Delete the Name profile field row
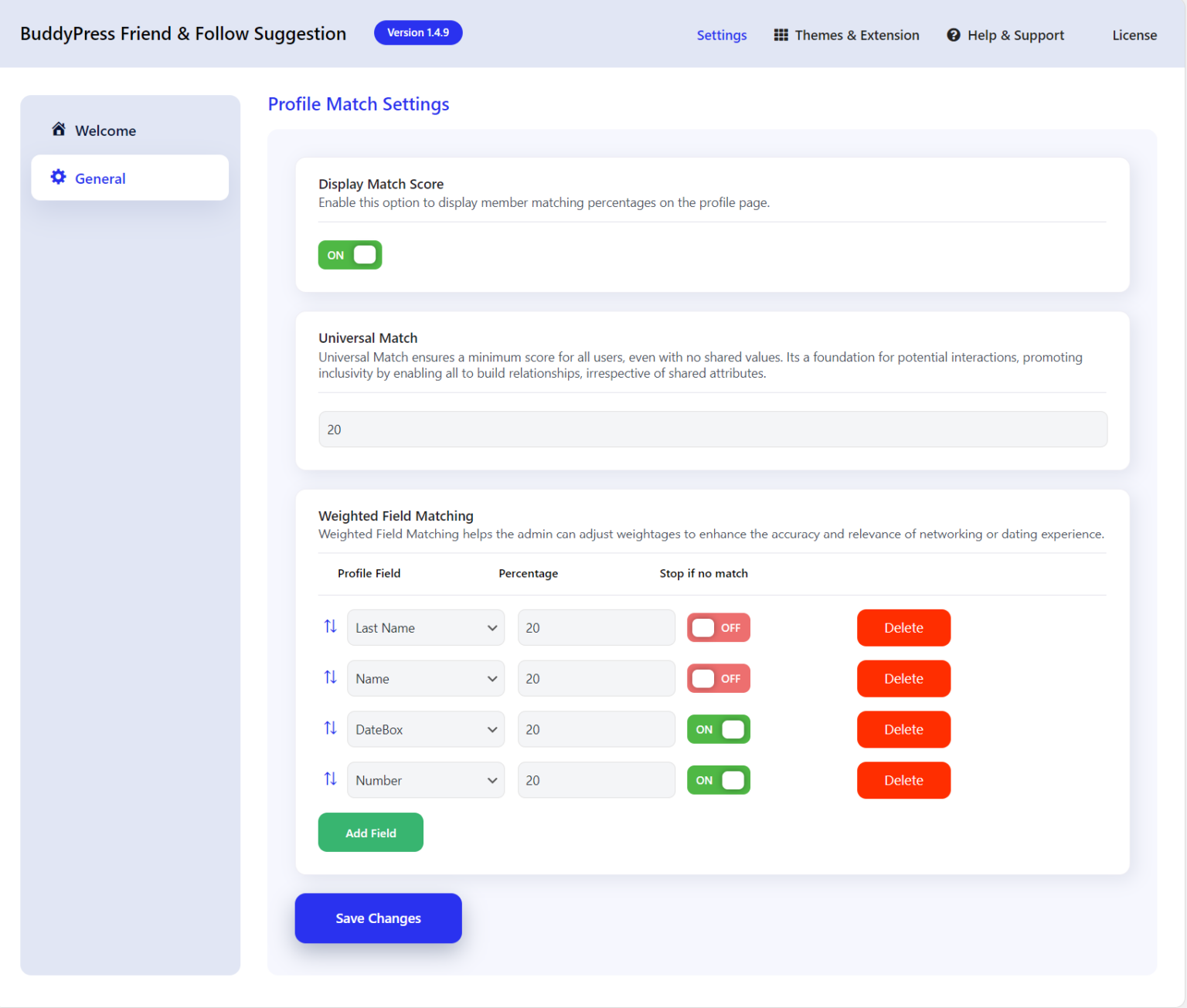 tap(903, 678)
